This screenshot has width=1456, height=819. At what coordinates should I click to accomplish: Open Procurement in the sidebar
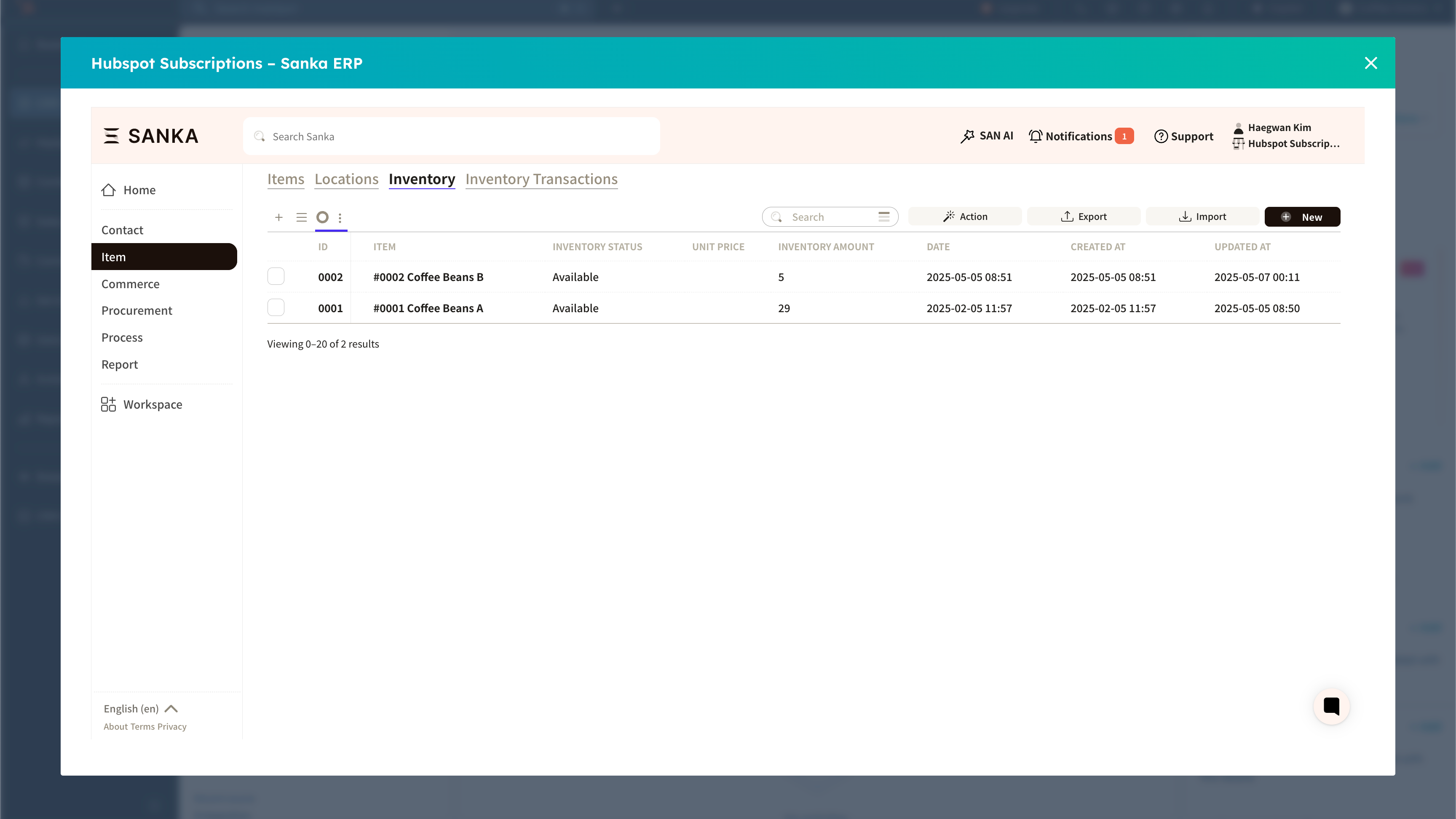click(137, 310)
